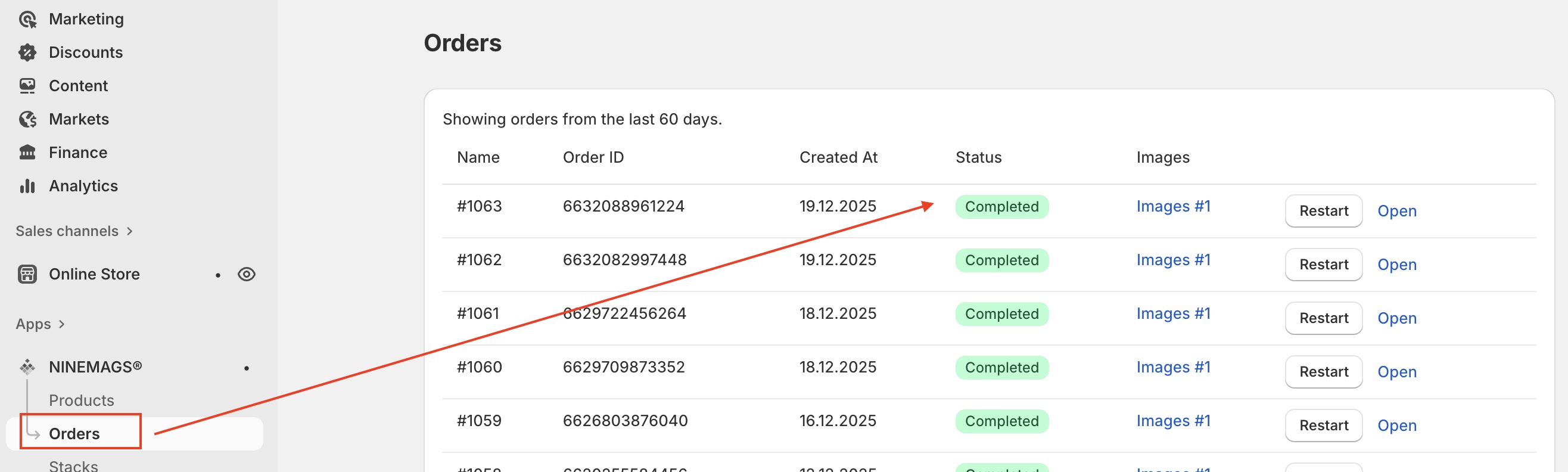Select order name #1062

[479, 259]
